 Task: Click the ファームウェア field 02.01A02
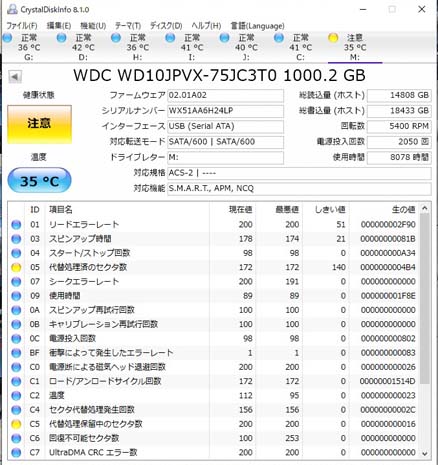[225, 95]
